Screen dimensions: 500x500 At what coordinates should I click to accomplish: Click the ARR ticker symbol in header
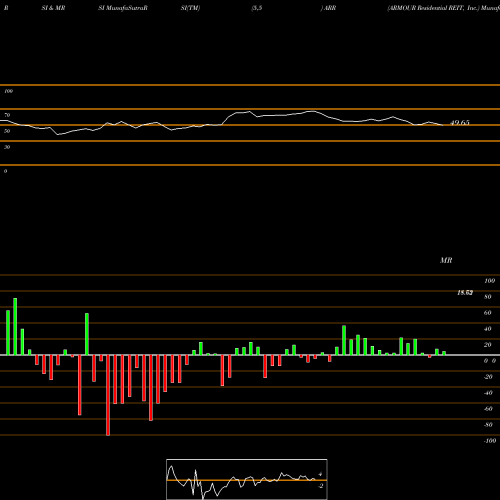tap(330, 8)
